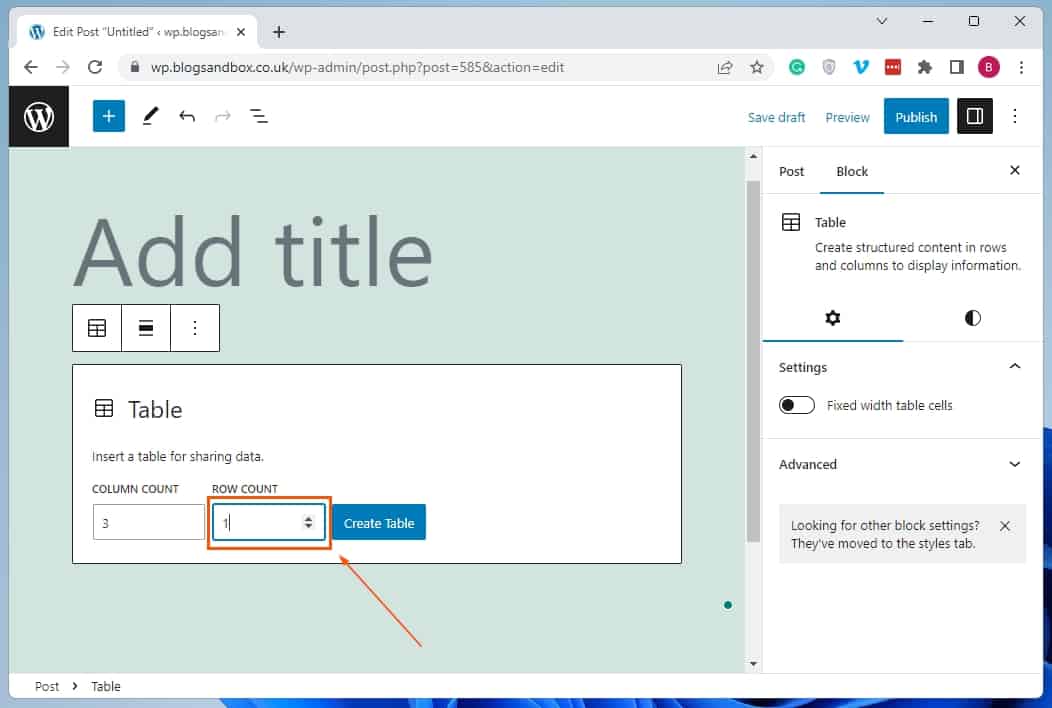Viewport: 1052px width, 708px height.
Task: Click Post in the bottom breadcrumb
Action: tap(47, 687)
